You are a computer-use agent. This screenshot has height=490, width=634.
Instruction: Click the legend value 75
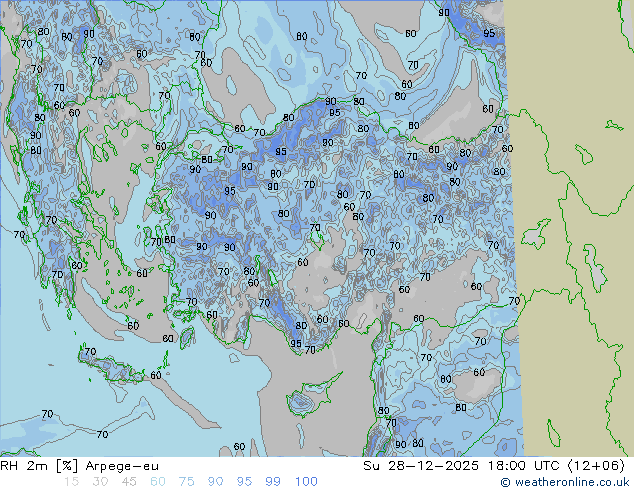(x=186, y=482)
